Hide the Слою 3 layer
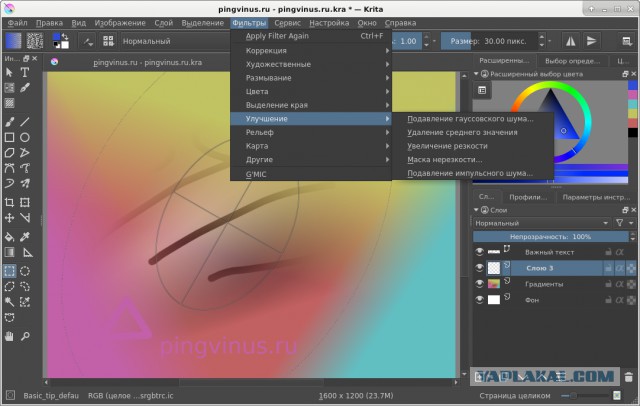The width and height of the screenshot is (640, 406). tap(480, 268)
